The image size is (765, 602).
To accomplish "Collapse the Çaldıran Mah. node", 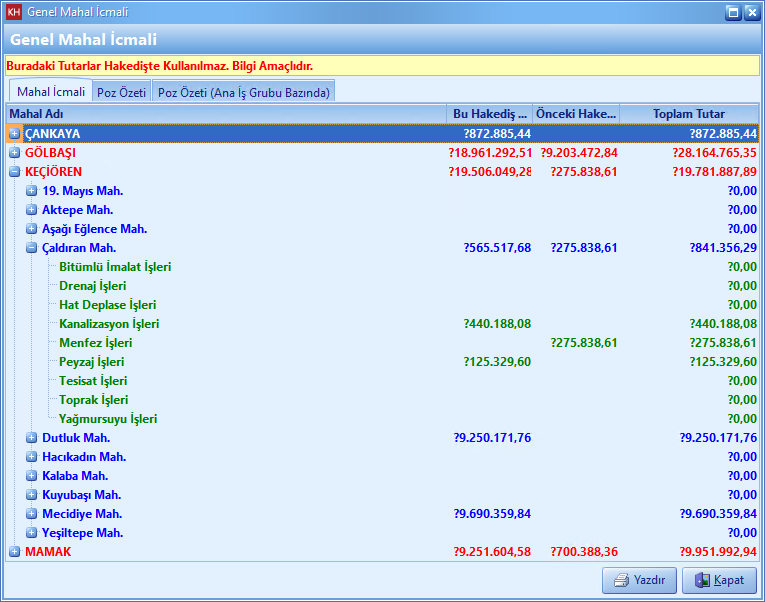I will pos(32,248).
